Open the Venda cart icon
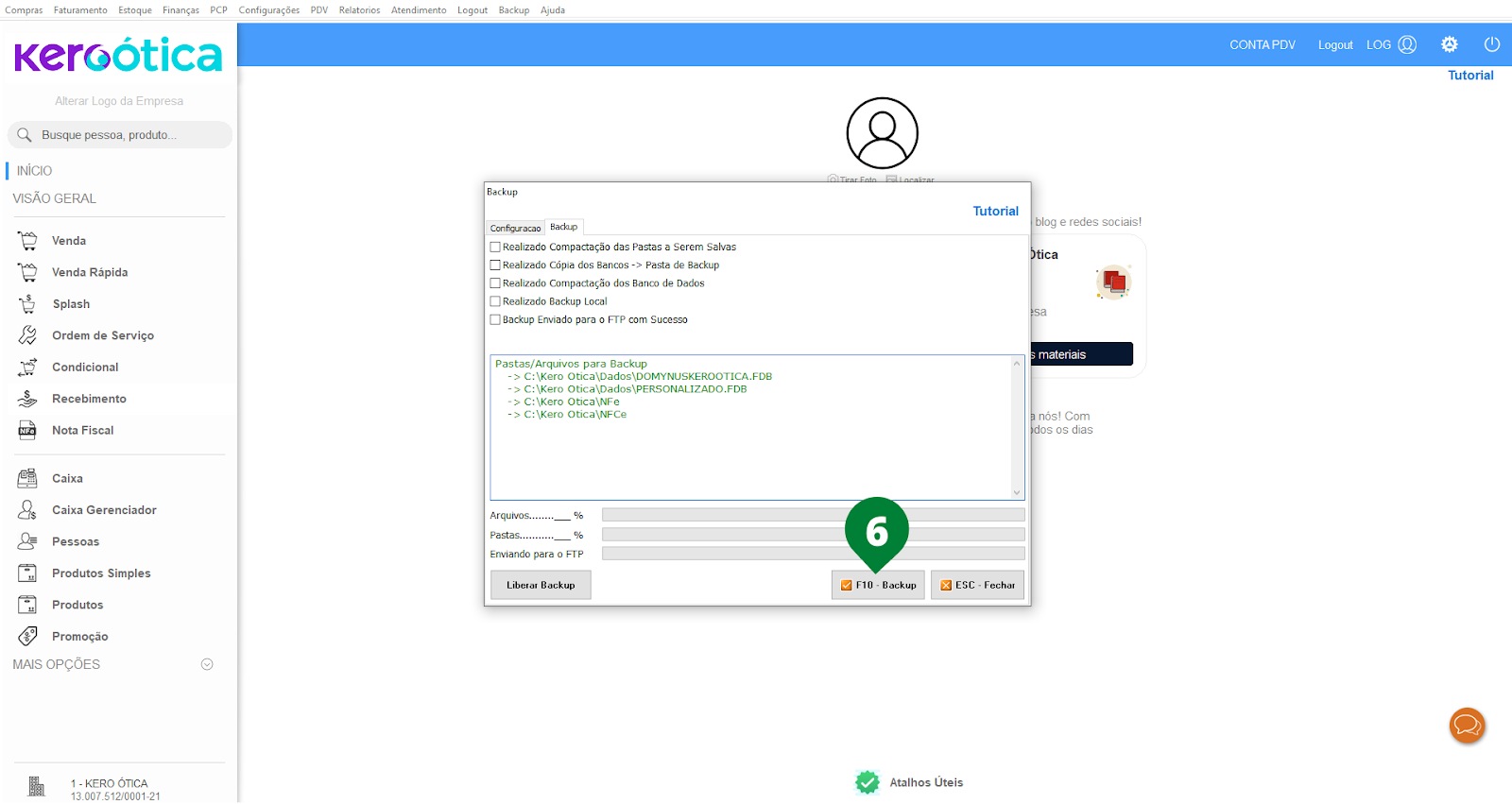Viewport: 1512px width, 804px height. (x=27, y=241)
